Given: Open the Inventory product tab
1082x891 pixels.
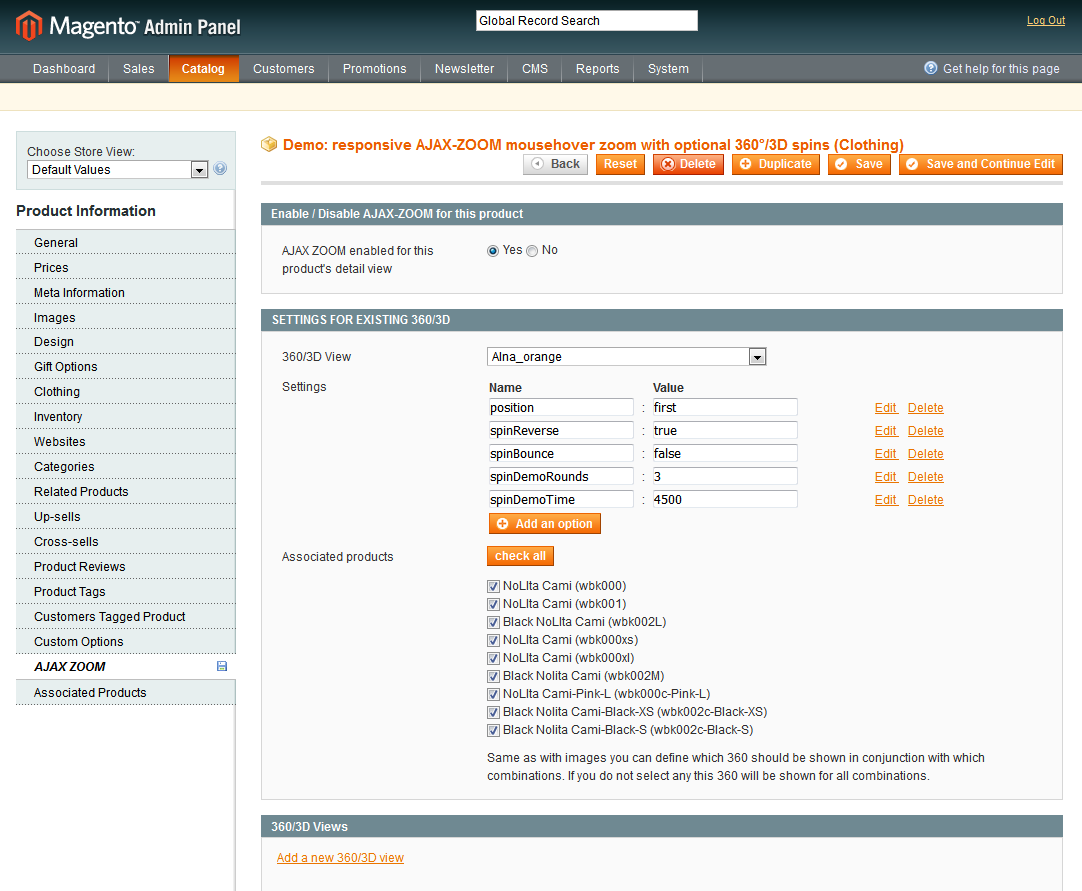Looking at the screenshot, I should point(126,417).
